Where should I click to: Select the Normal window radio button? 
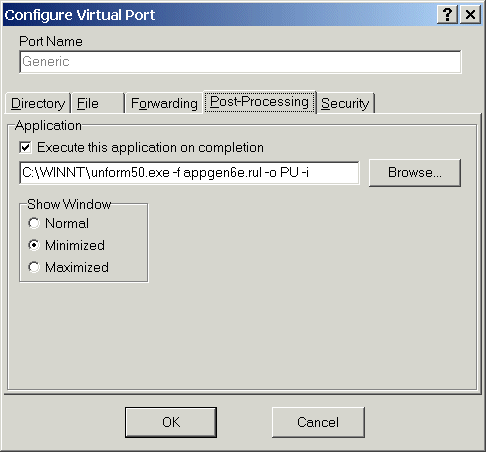(34, 223)
